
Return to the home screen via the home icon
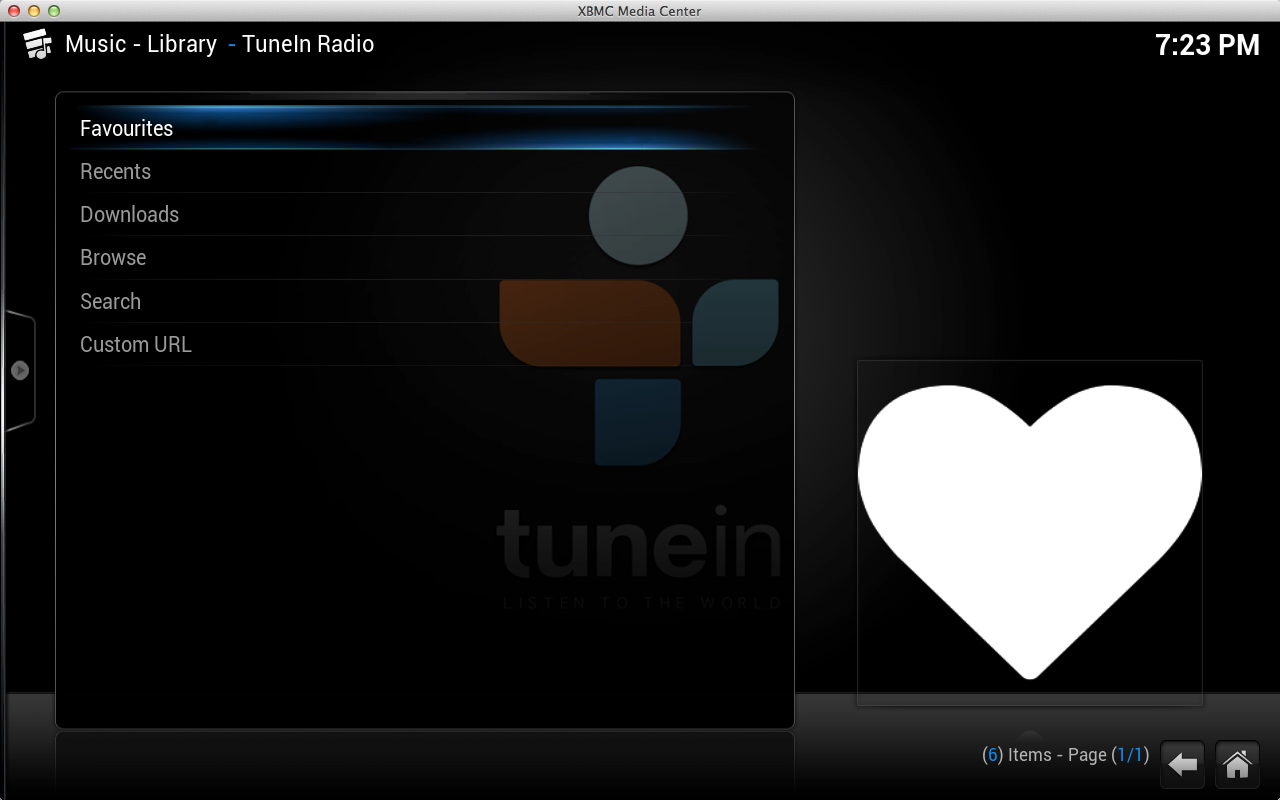[x=1236, y=764]
